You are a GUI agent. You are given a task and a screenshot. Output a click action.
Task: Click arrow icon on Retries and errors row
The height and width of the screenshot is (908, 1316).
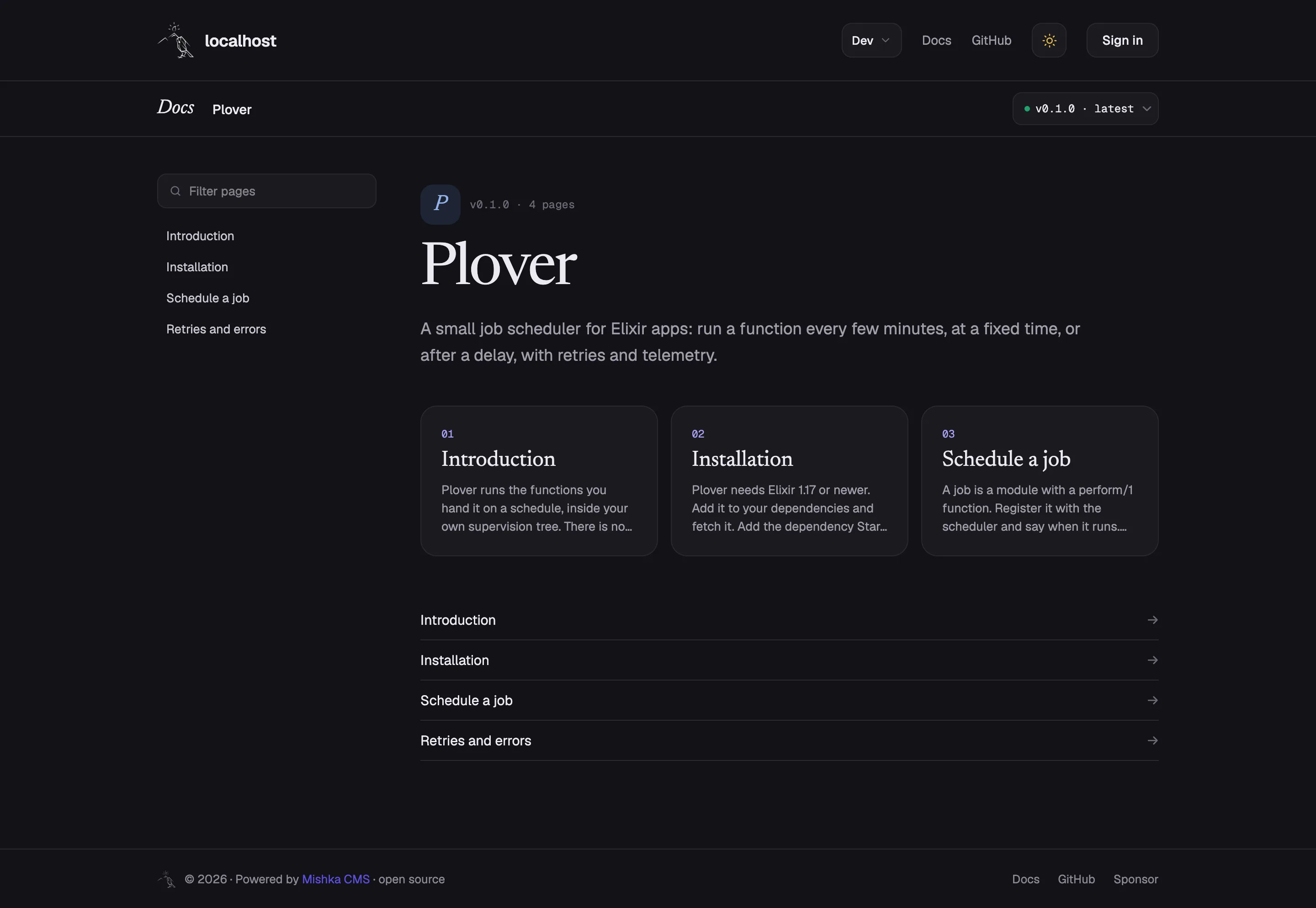point(1152,741)
